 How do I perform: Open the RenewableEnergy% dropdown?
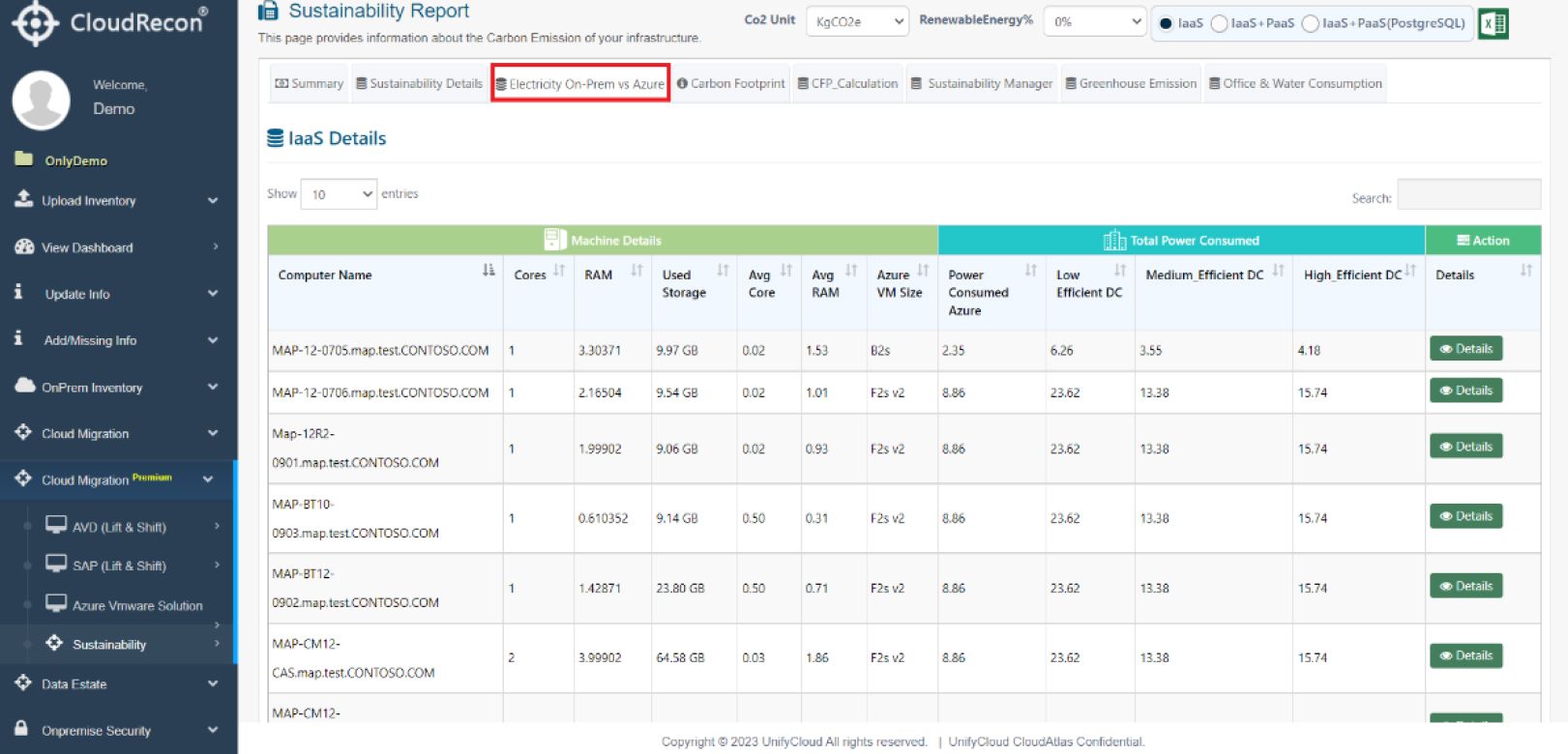point(1095,21)
